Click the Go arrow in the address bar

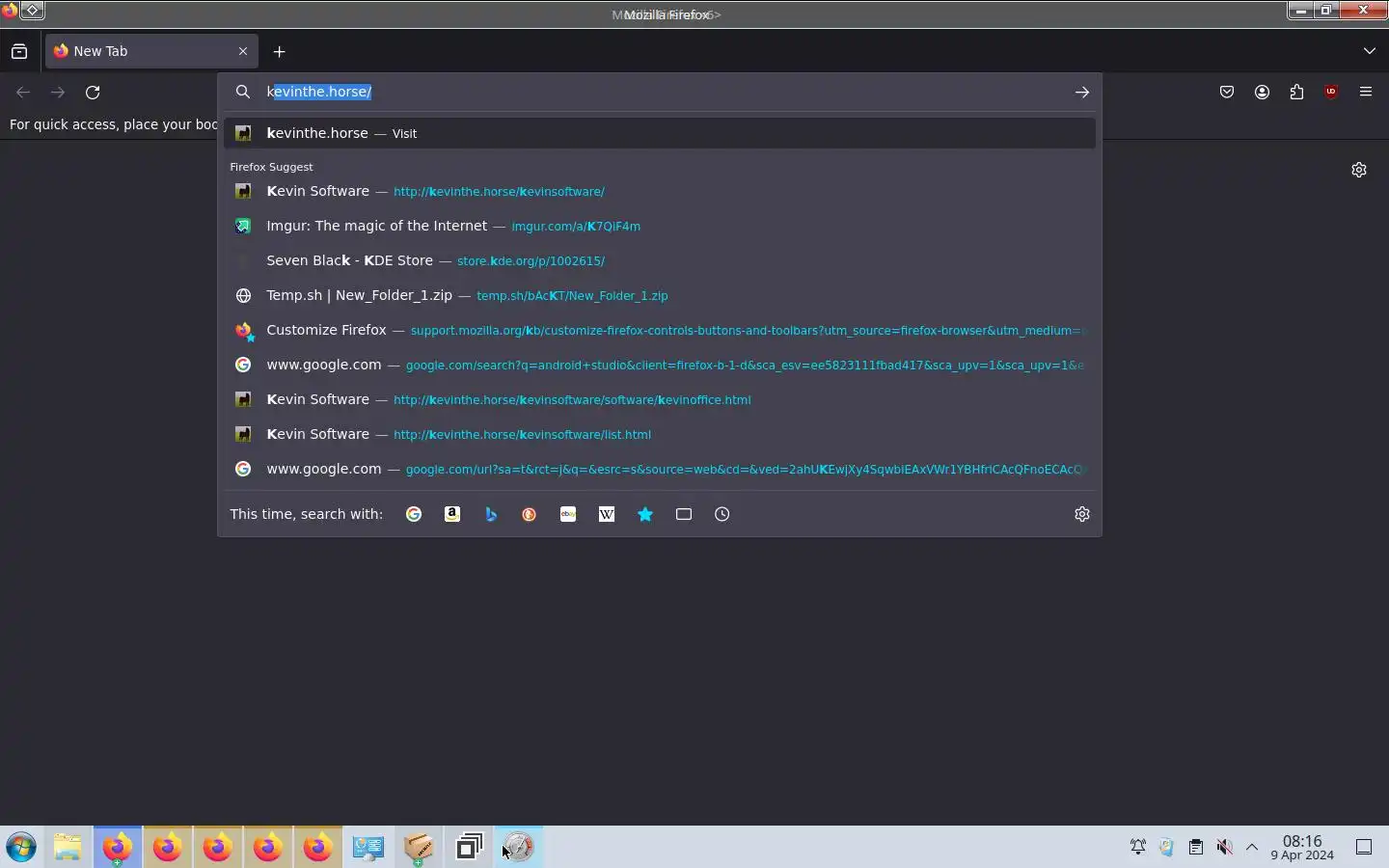tap(1082, 92)
